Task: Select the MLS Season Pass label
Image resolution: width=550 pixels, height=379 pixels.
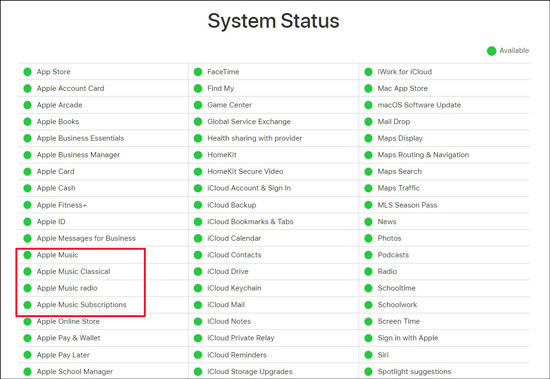Action: pos(407,205)
